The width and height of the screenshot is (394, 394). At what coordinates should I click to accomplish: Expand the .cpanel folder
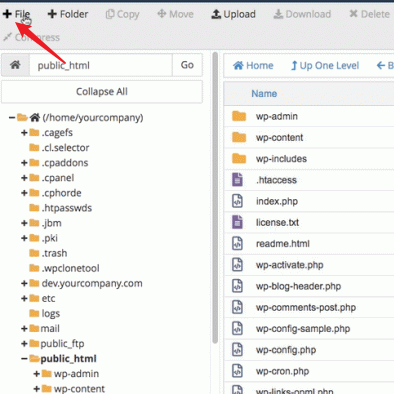pos(24,178)
